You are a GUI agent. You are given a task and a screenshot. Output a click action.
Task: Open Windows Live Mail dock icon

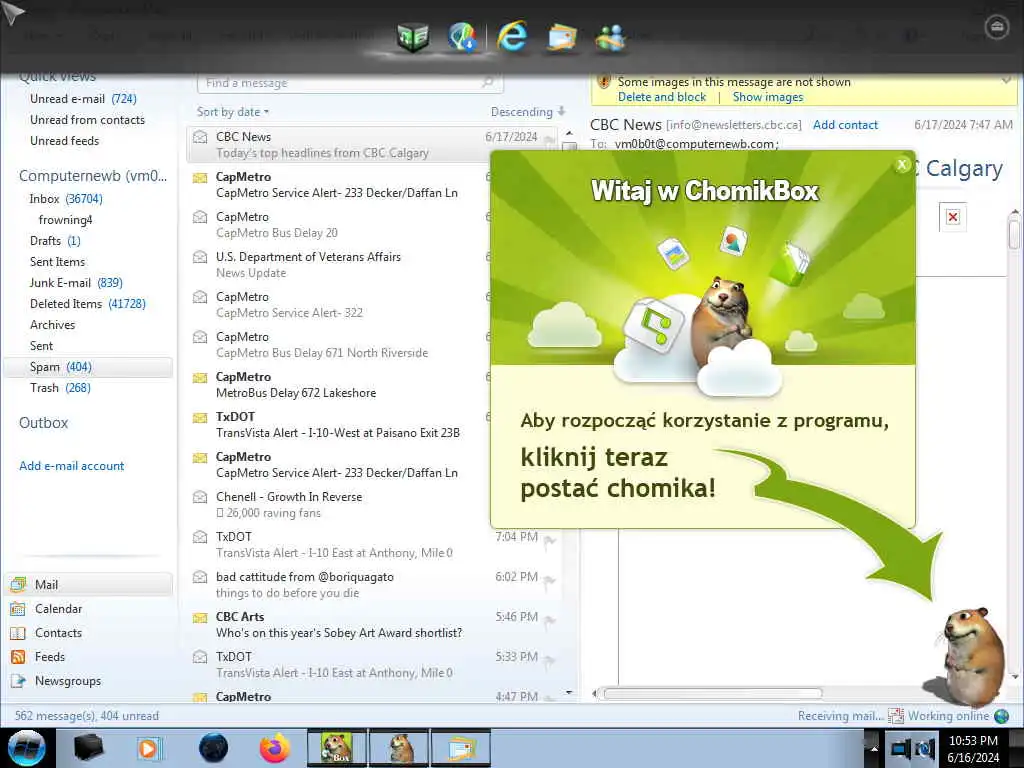562,37
